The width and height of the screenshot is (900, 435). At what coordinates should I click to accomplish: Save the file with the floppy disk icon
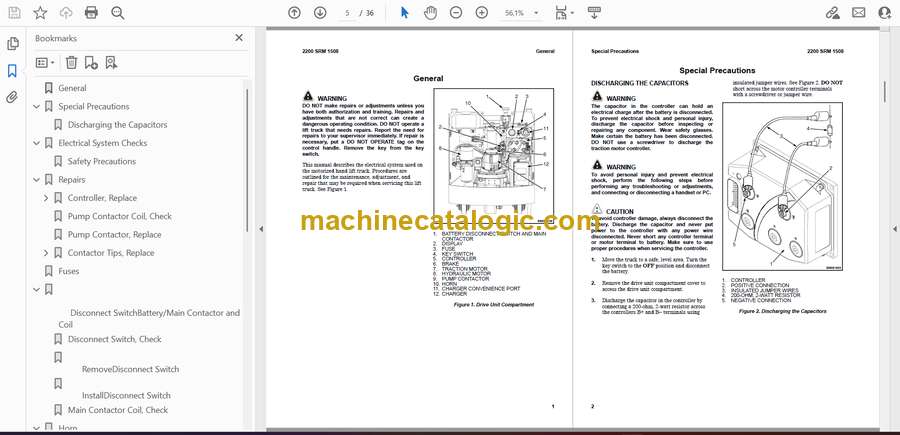(x=14, y=13)
